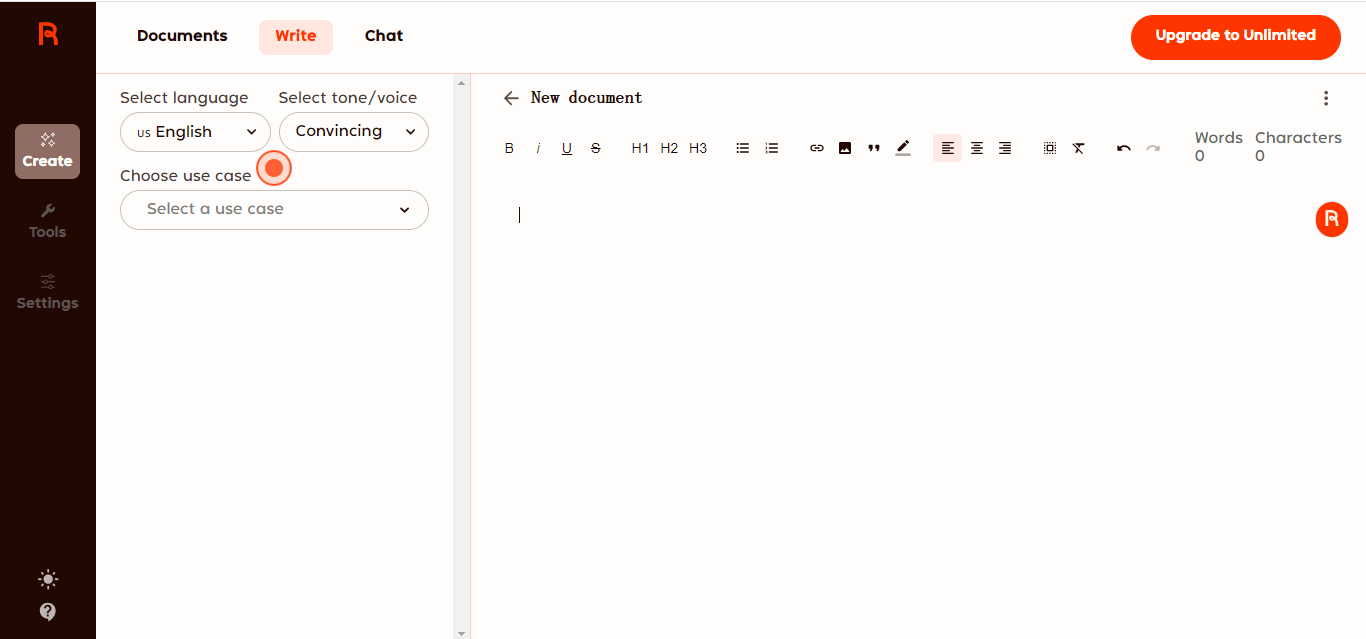
Task: Click the panel scrollbar up arrow
Action: 461,83
